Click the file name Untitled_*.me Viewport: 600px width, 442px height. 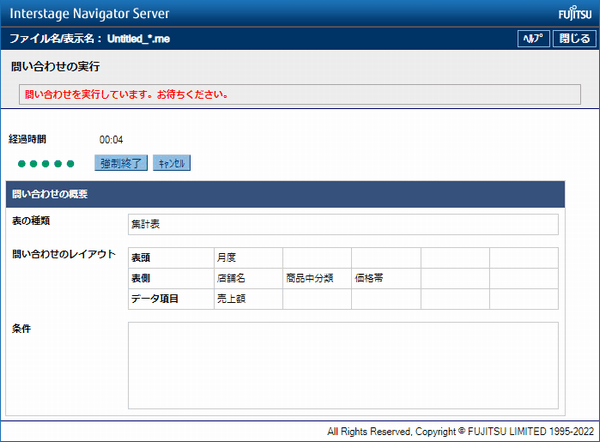(139, 39)
